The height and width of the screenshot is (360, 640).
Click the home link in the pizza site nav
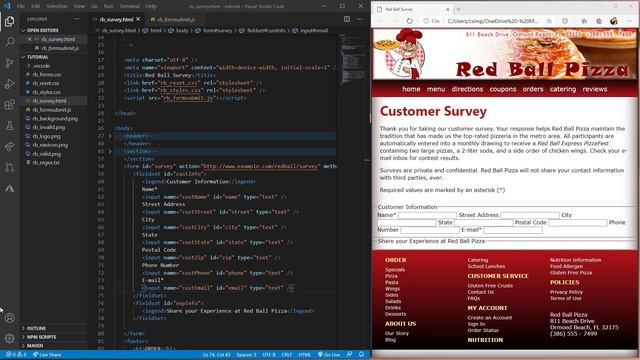coord(411,89)
